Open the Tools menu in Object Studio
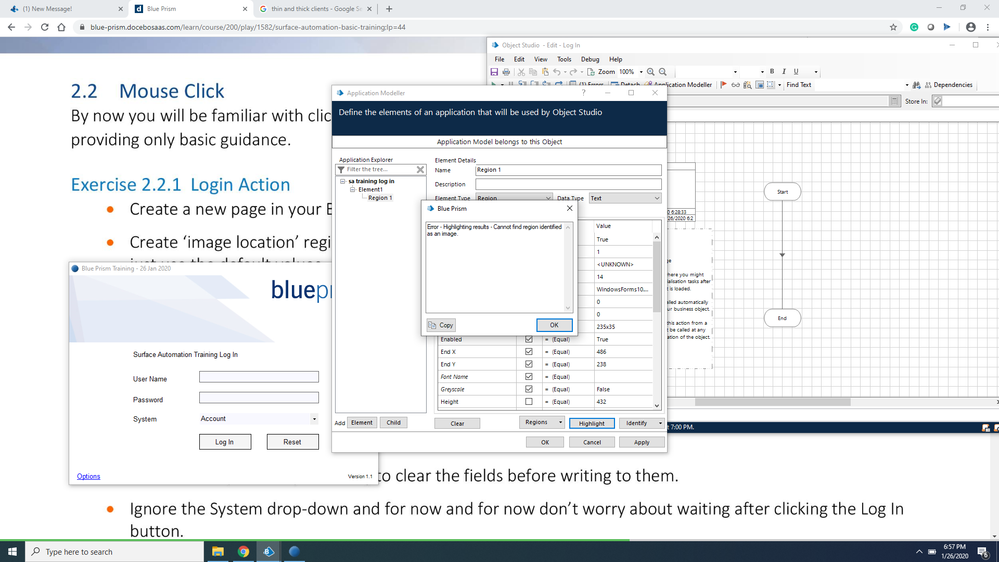The width and height of the screenshot is (999, 562). [x=564, y=59]
